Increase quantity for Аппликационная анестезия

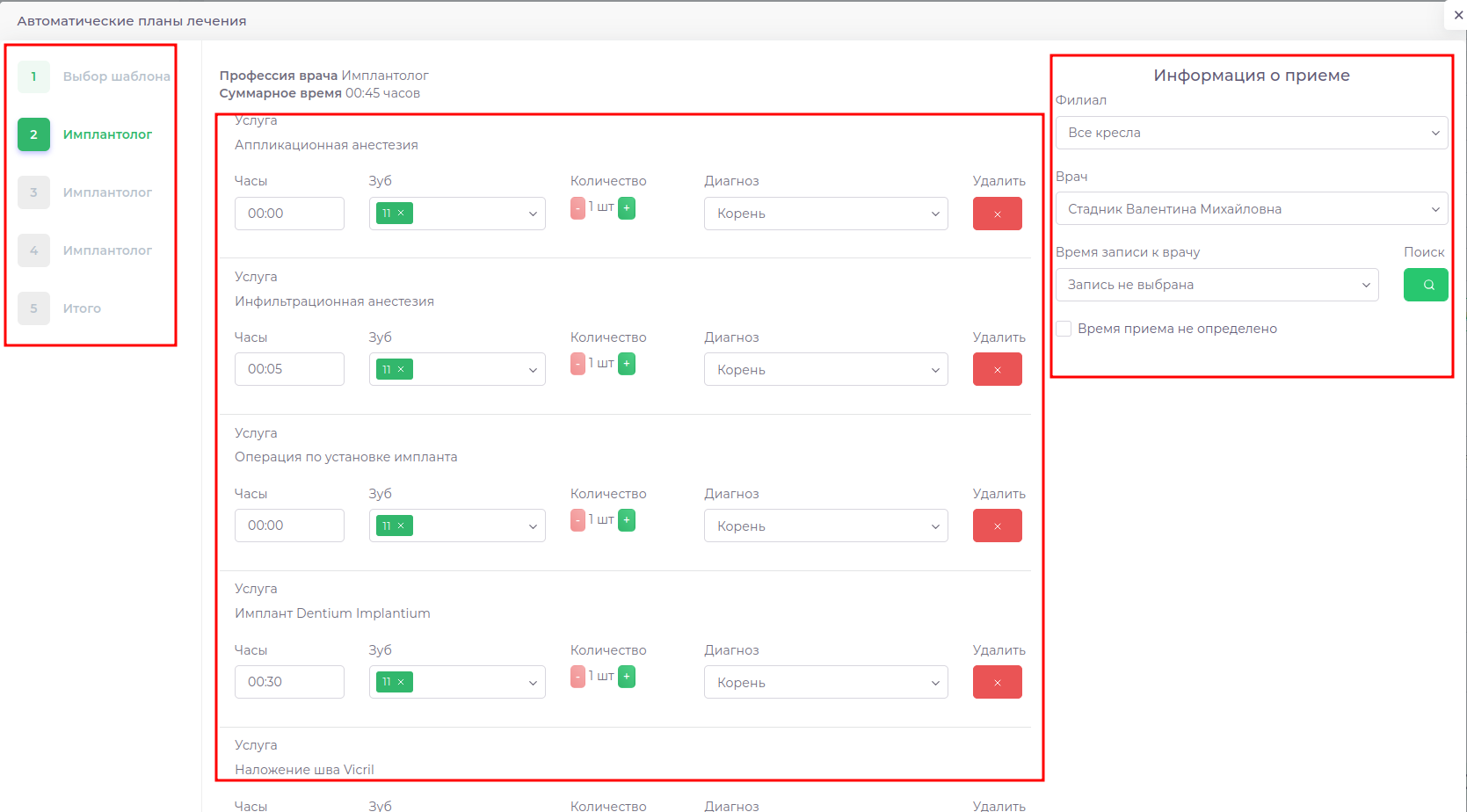(x=627, y=208)
